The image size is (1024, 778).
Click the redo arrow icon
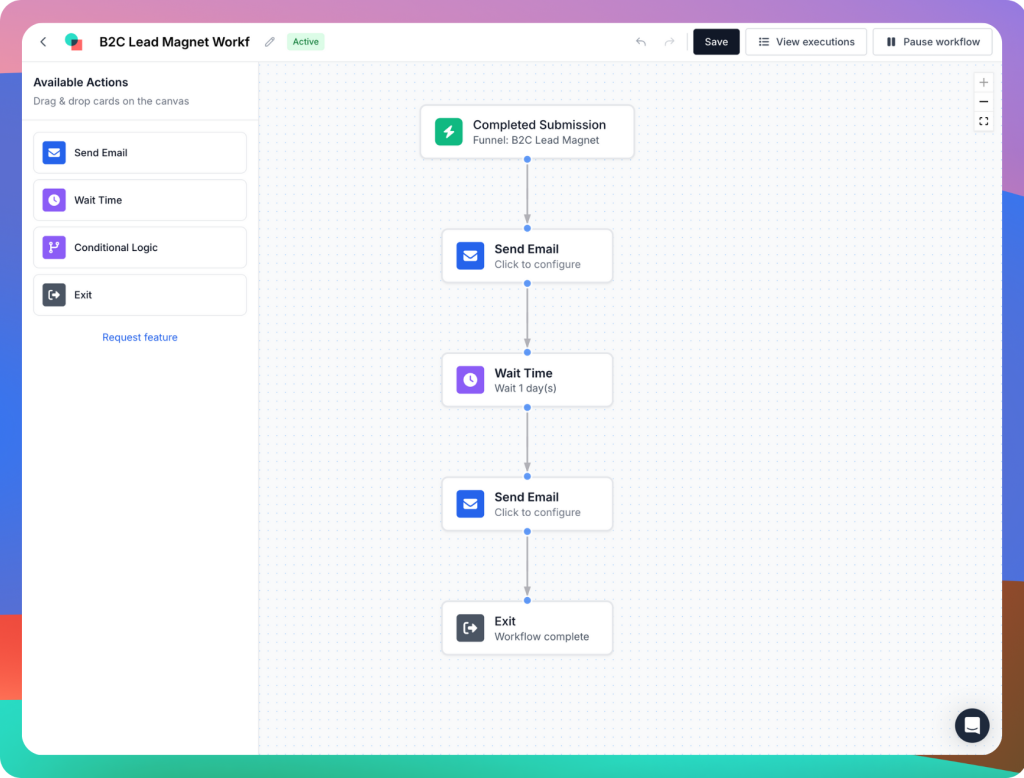pyautogui.click(x=668, y=41)
